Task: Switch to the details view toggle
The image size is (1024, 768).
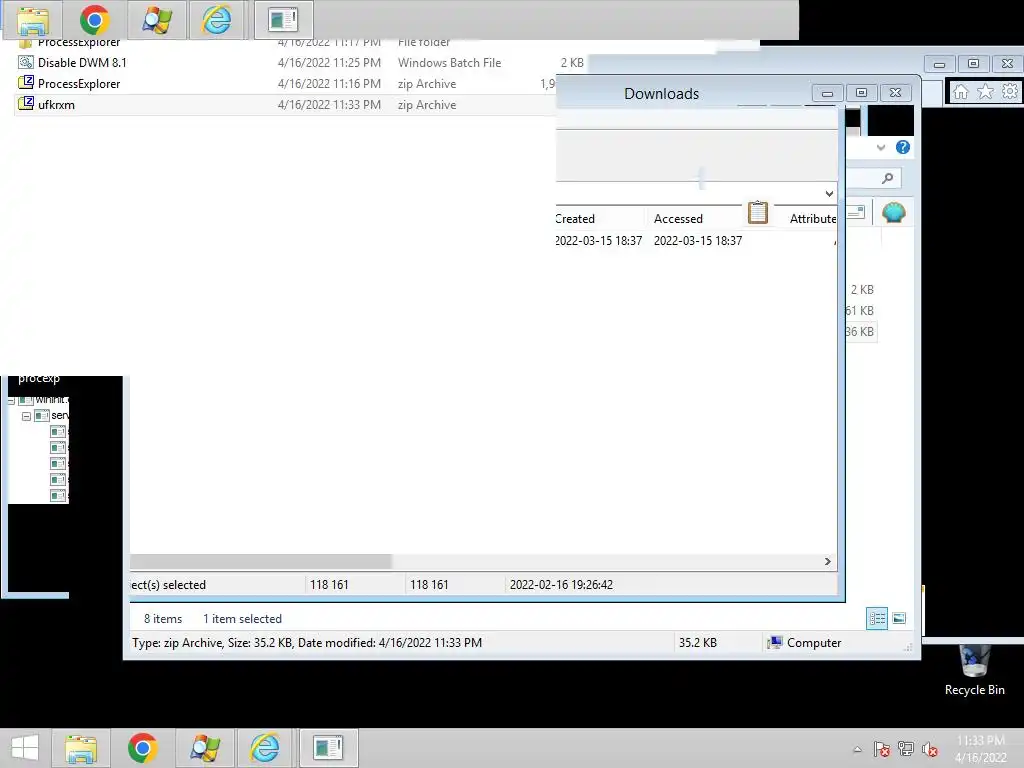Action: [x=877, y=618]
